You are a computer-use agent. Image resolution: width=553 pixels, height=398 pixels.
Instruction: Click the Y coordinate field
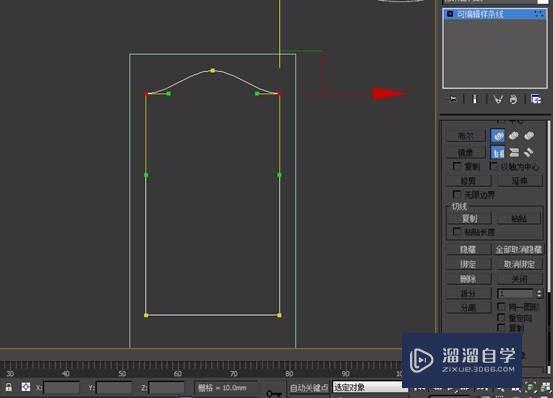pyautogui.click(x=114, y=388)
